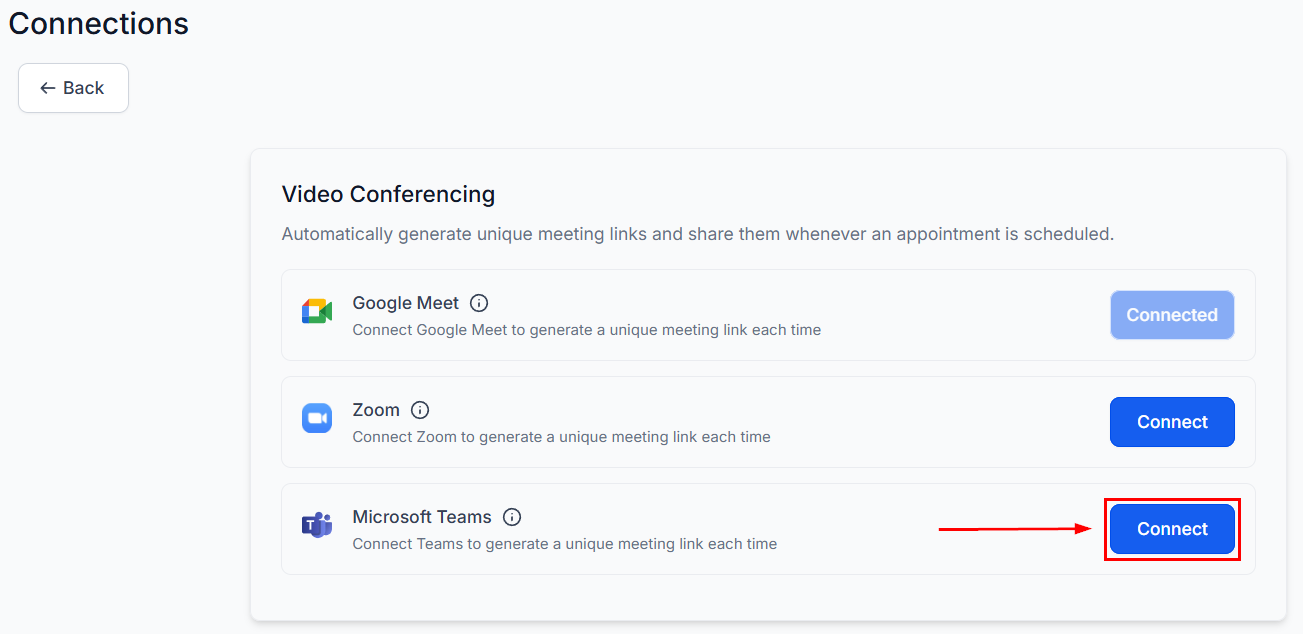View info for Microsoft Teams
Viewport: 1303px width, 634px height.
click(512, 516)
